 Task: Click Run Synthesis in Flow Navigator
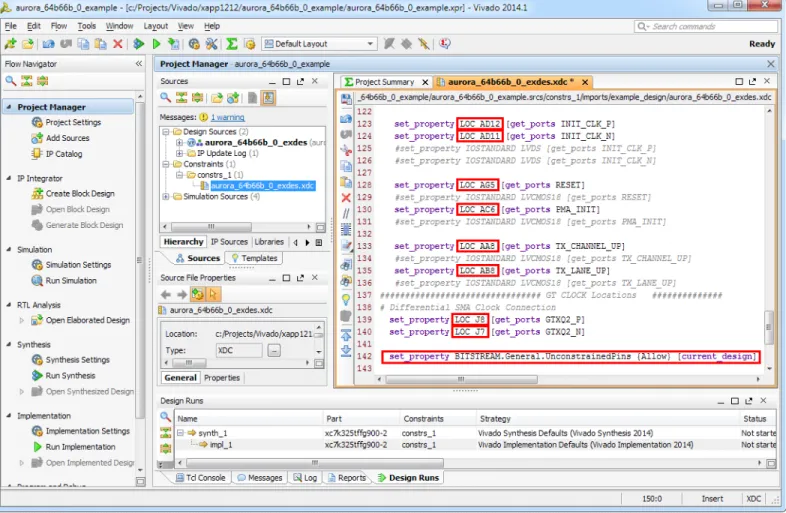pyautogui.click(x=70, y=376)
